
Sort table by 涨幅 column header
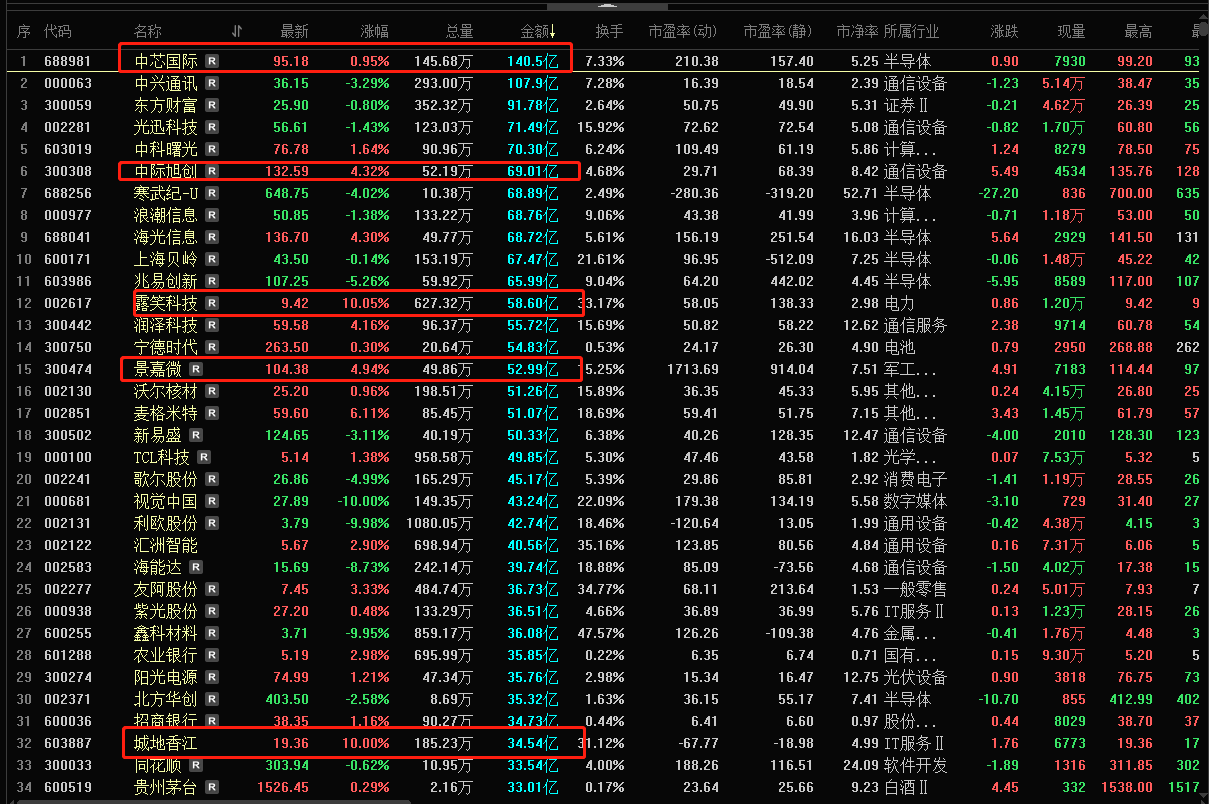pos(374,32)
